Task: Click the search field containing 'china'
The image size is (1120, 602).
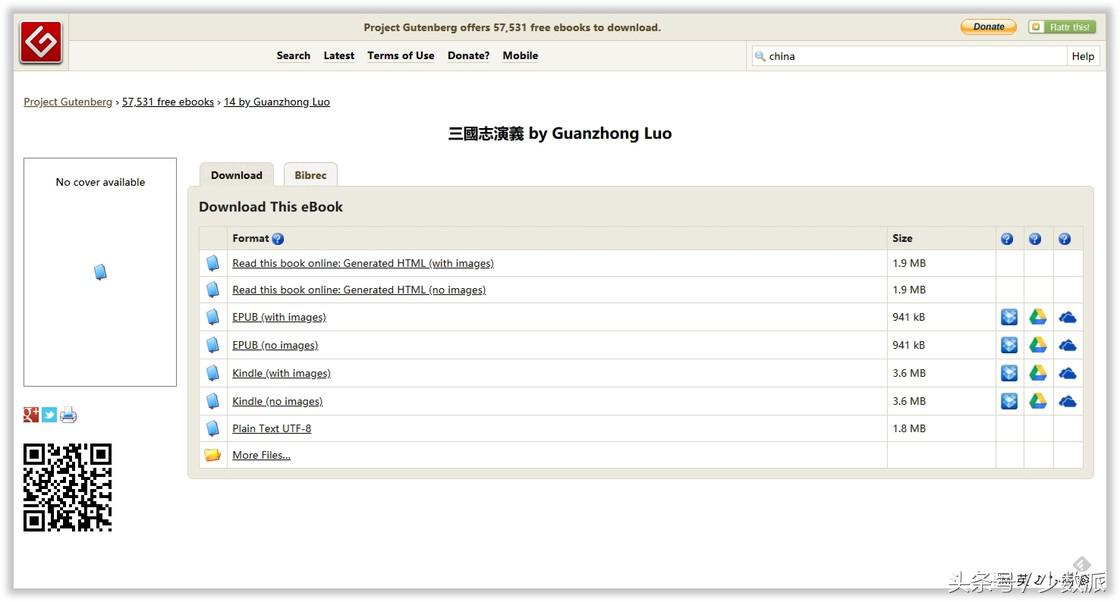Action: (x=910, y=57)
